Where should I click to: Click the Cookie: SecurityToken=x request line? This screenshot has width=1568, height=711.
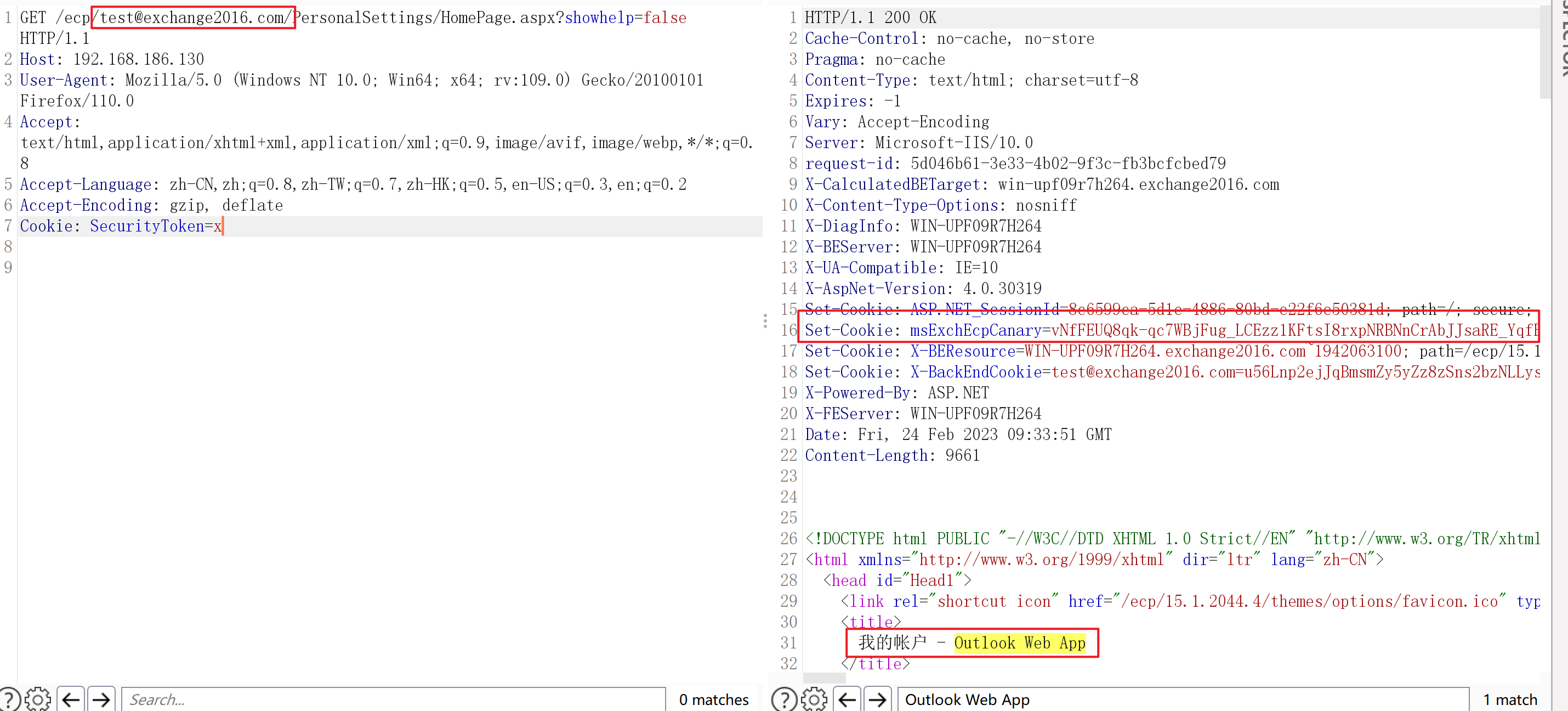pyautogui.click(x=122, y=226)
